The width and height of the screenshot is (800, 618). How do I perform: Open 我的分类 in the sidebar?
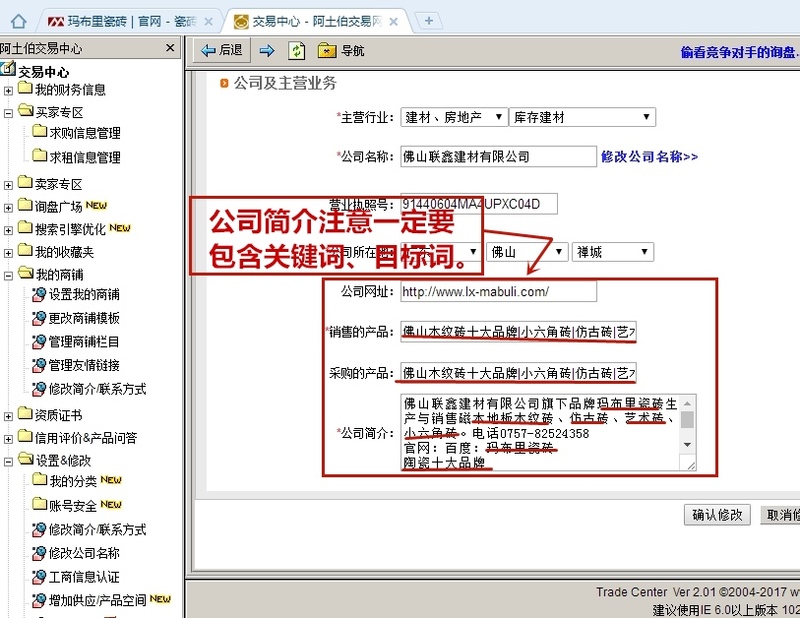click(x=73, y=481)
